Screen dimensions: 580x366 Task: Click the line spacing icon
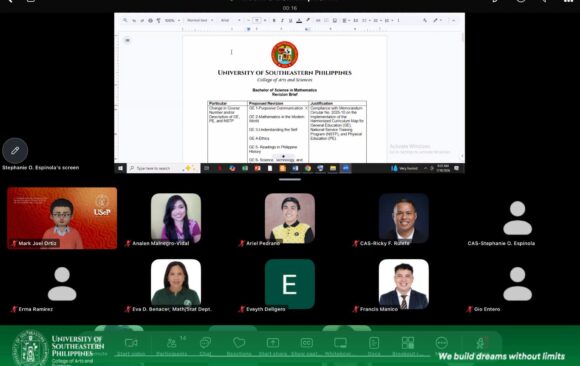click(x=356, y=20)
